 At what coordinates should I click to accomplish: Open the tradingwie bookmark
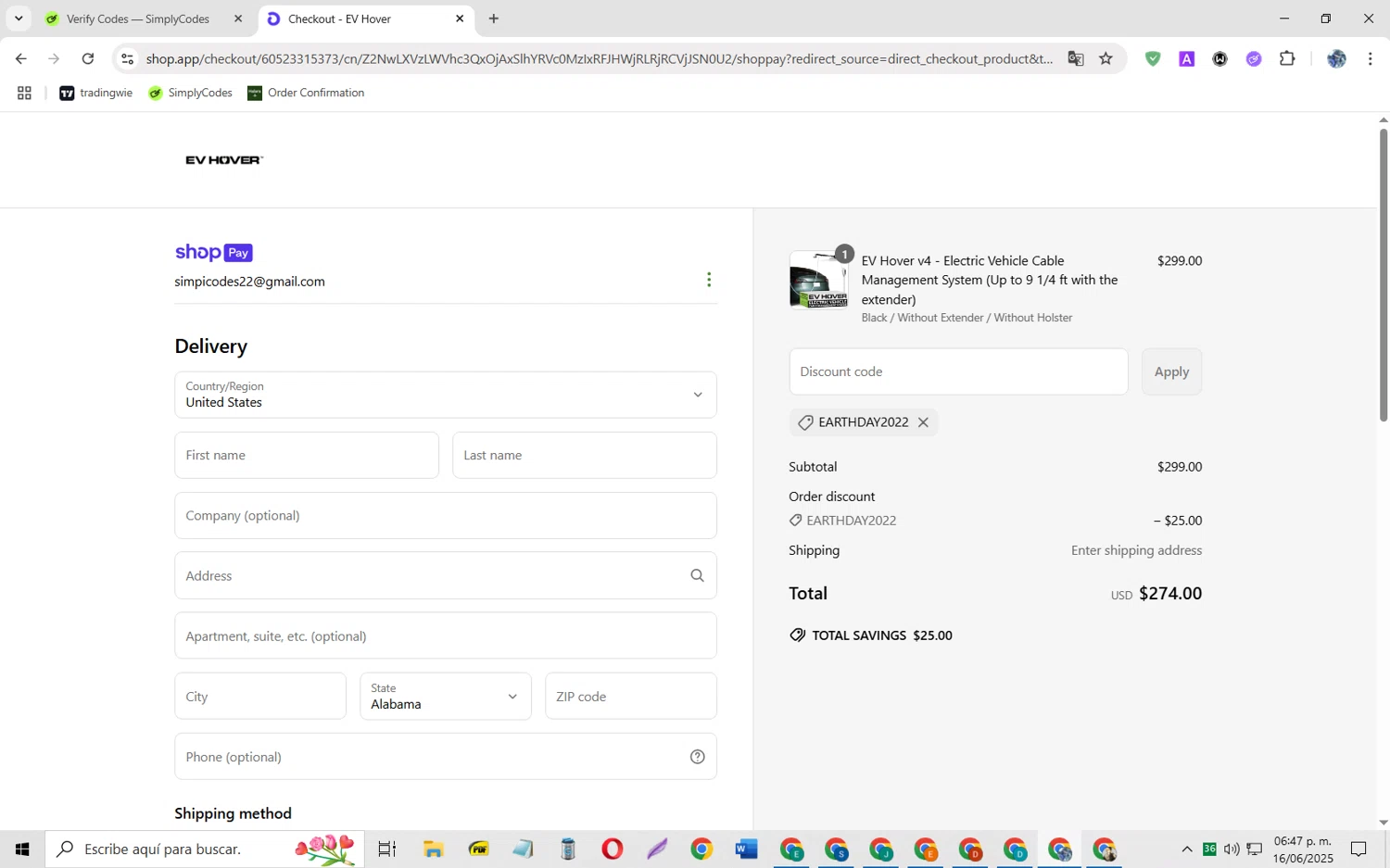96,93
